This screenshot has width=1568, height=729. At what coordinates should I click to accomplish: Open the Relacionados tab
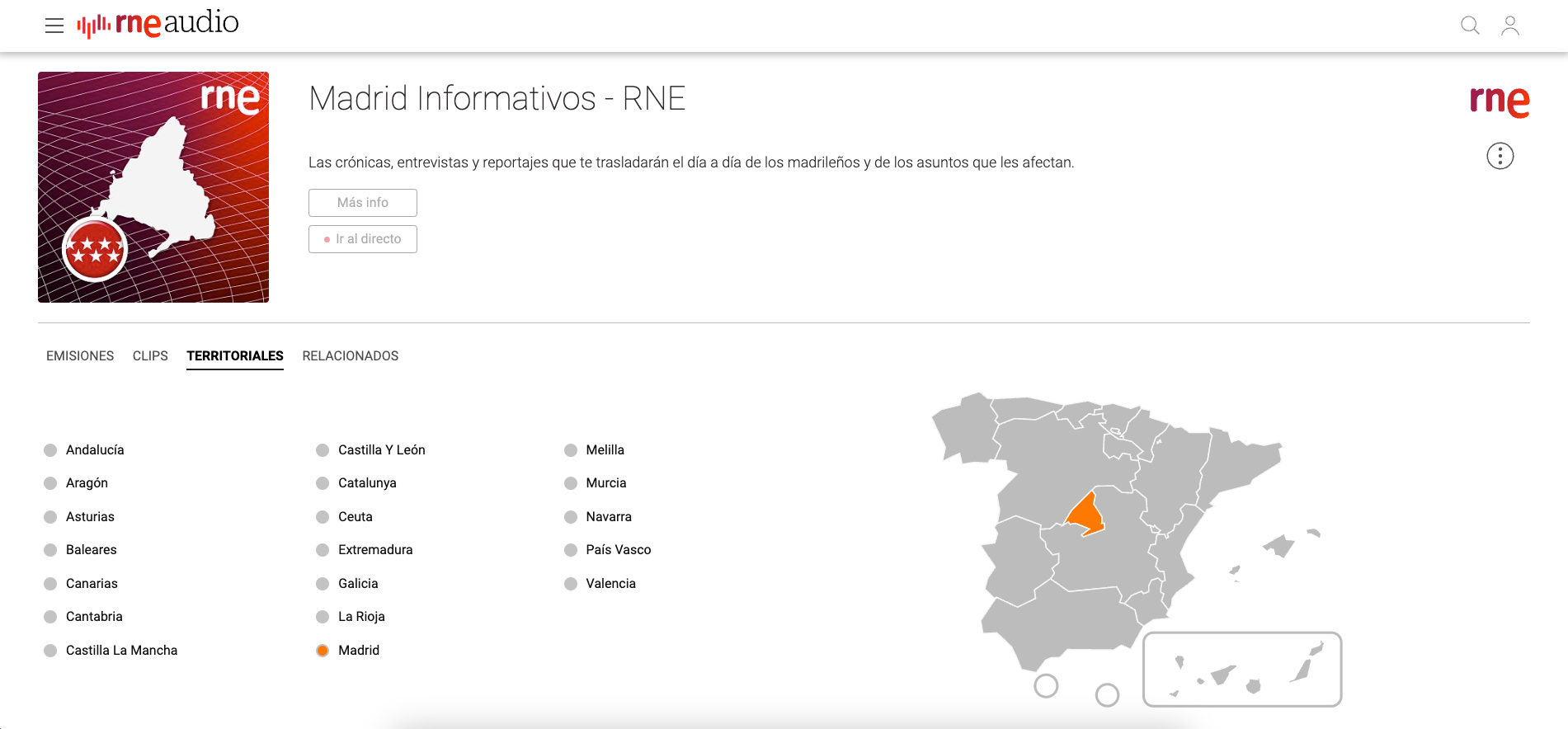(351, 355)
